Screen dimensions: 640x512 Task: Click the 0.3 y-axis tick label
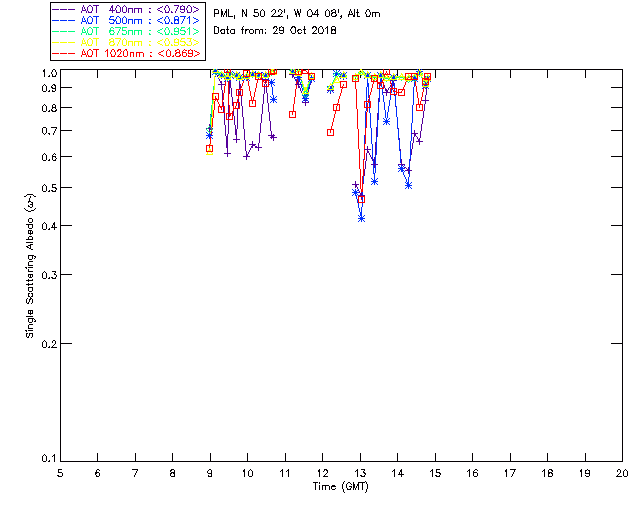point(49,275)
